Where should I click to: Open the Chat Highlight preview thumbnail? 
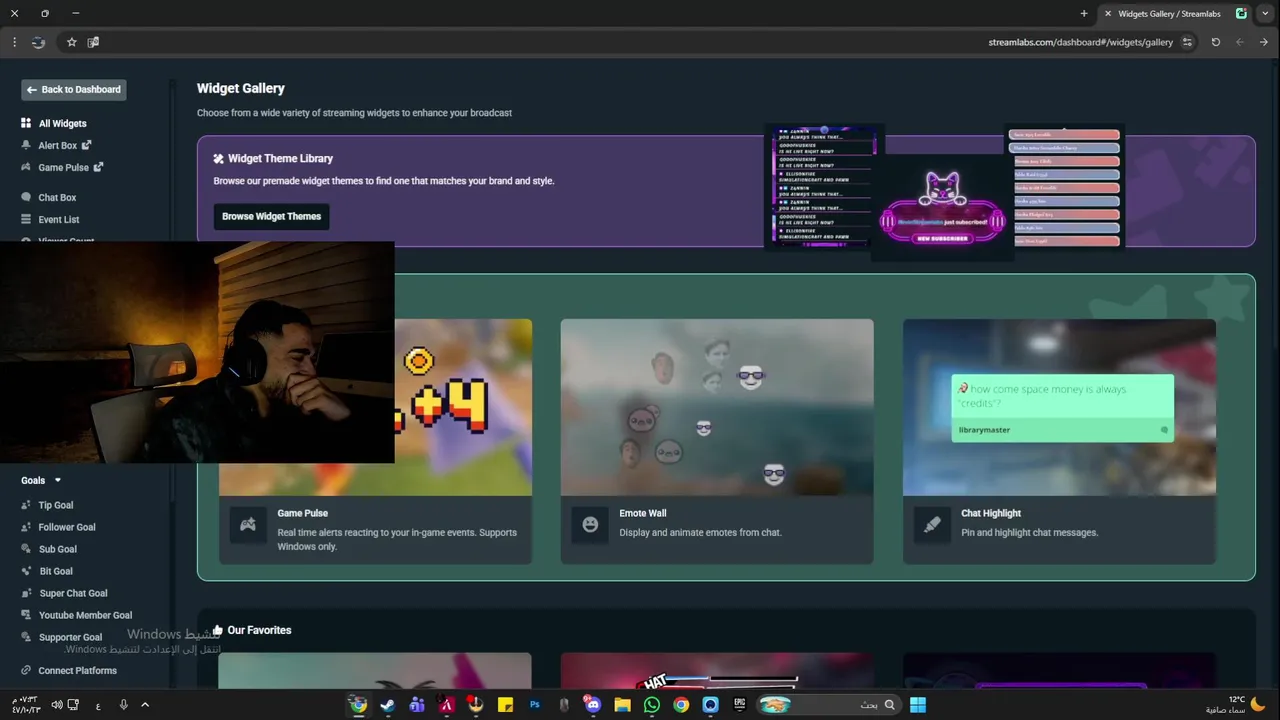pos(1059,407)
